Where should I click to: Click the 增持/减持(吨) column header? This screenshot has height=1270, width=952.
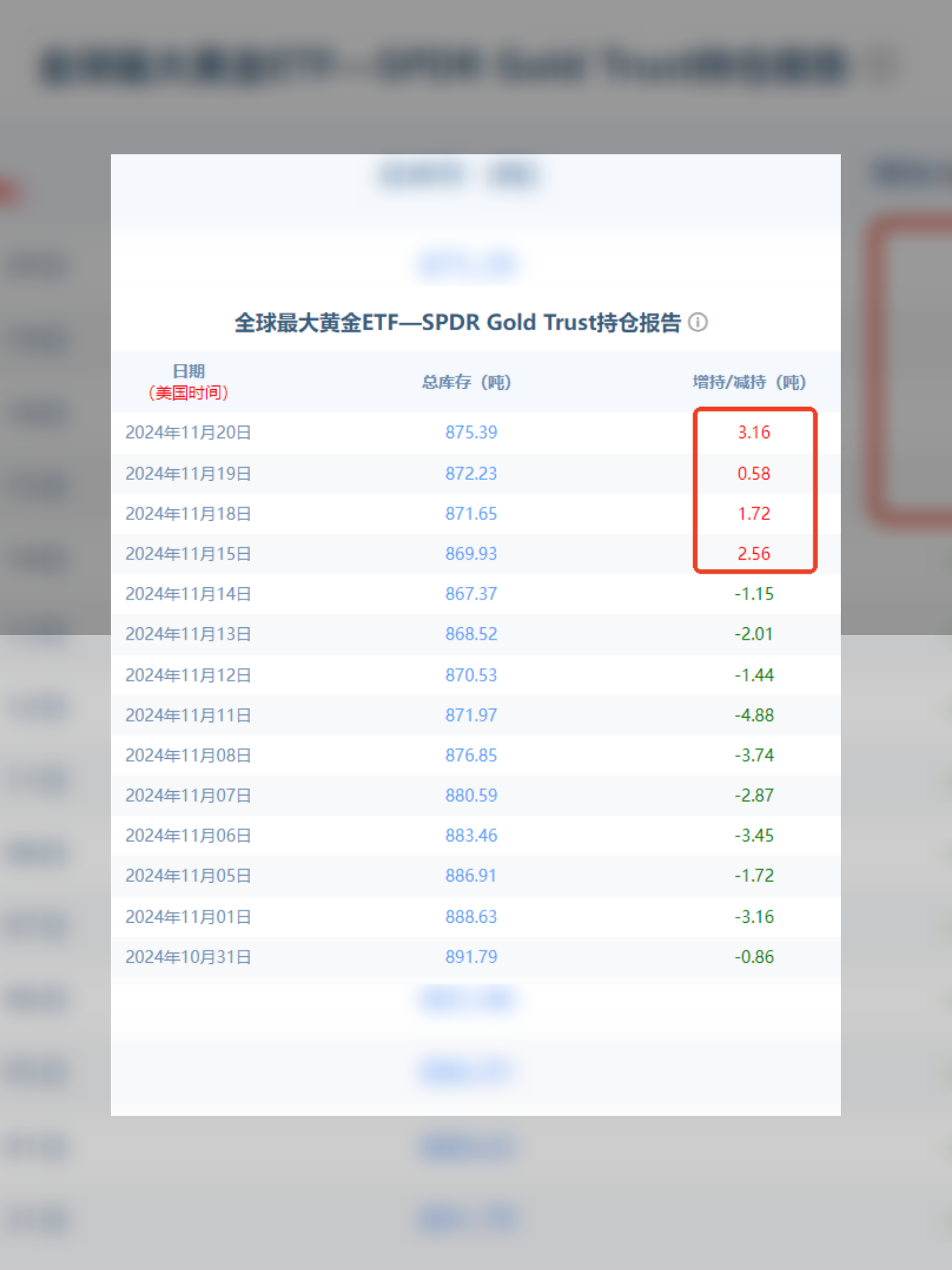coord(749,382)
